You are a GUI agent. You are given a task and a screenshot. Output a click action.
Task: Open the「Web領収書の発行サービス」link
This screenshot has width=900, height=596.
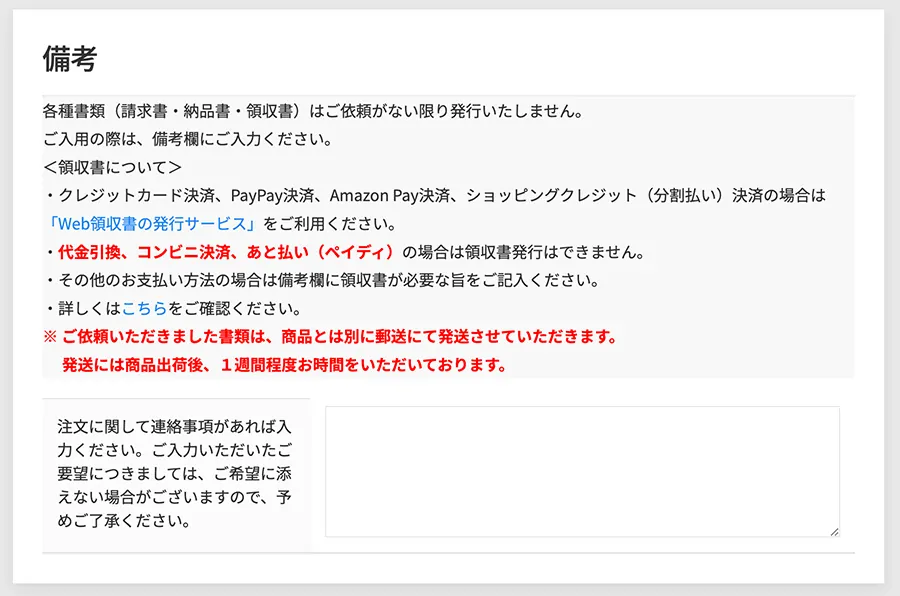coord(152,224)
